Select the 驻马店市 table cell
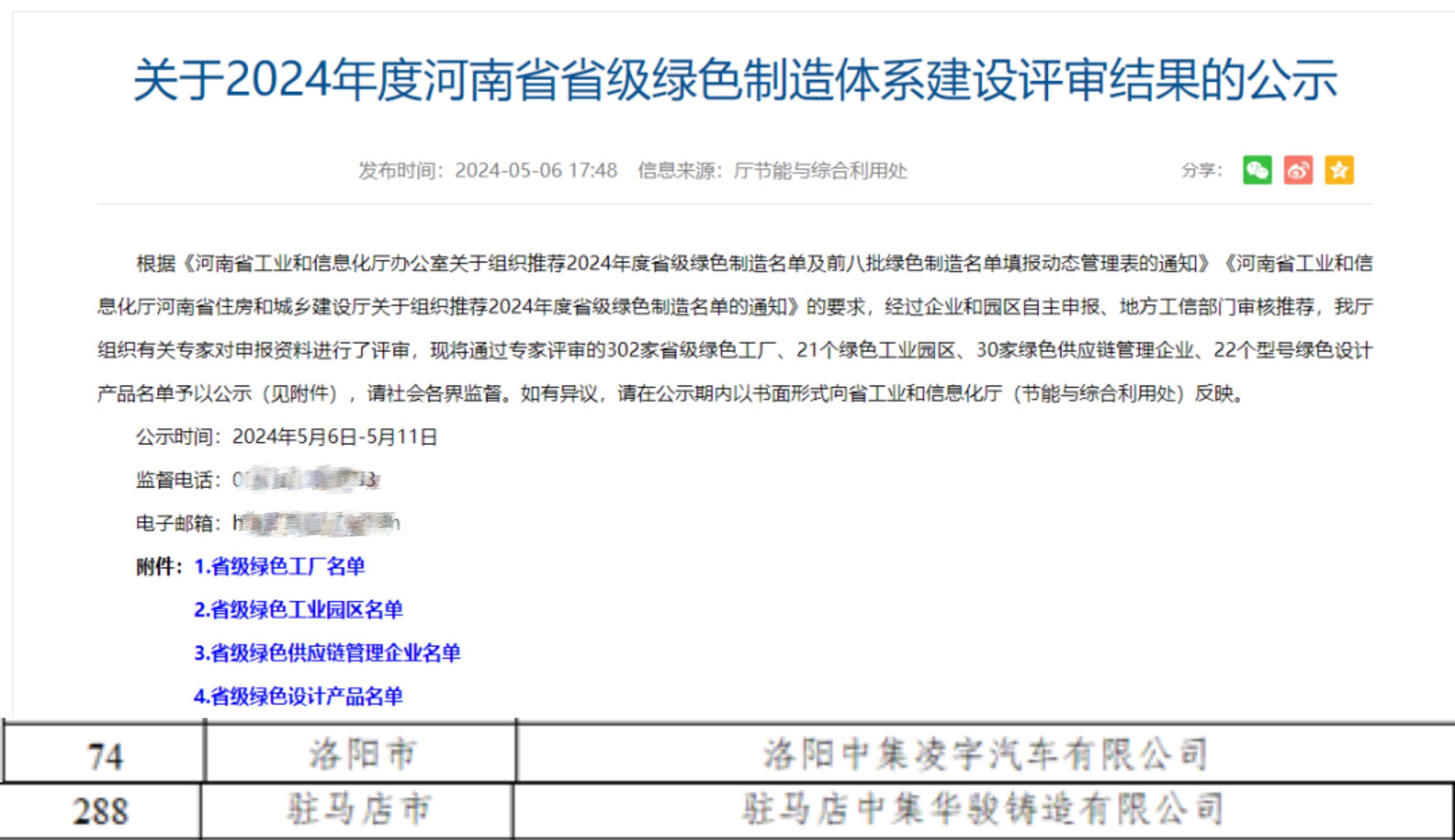The height and width of the screenshot is (840, 1455). tap(358, 810)
